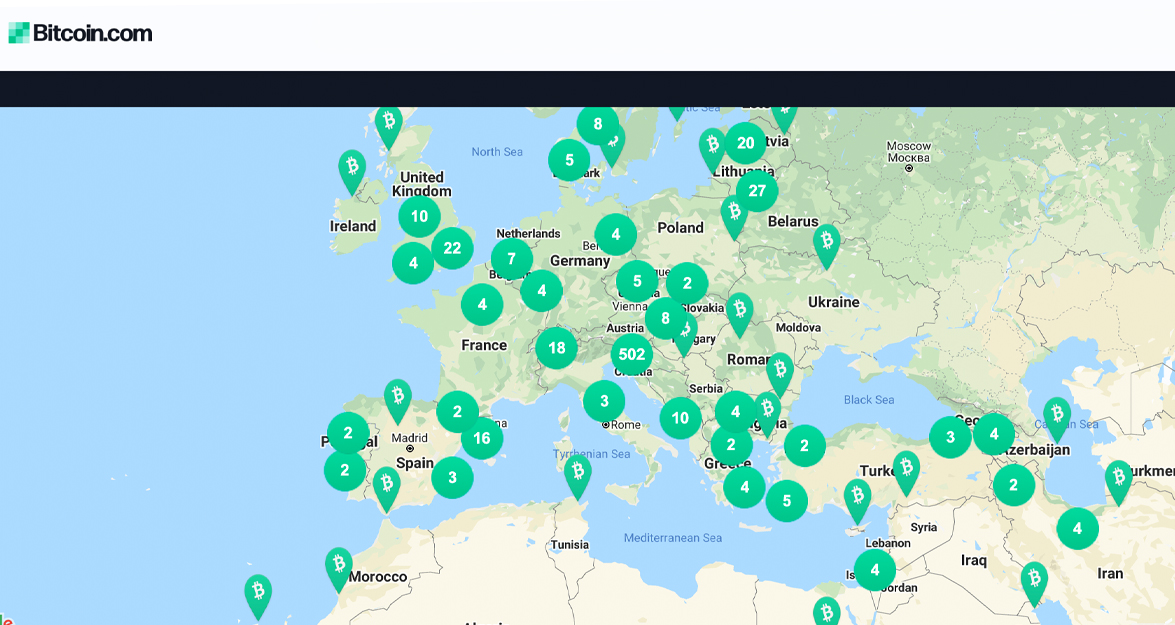Select the 20 cluster near Latvia

745,143
